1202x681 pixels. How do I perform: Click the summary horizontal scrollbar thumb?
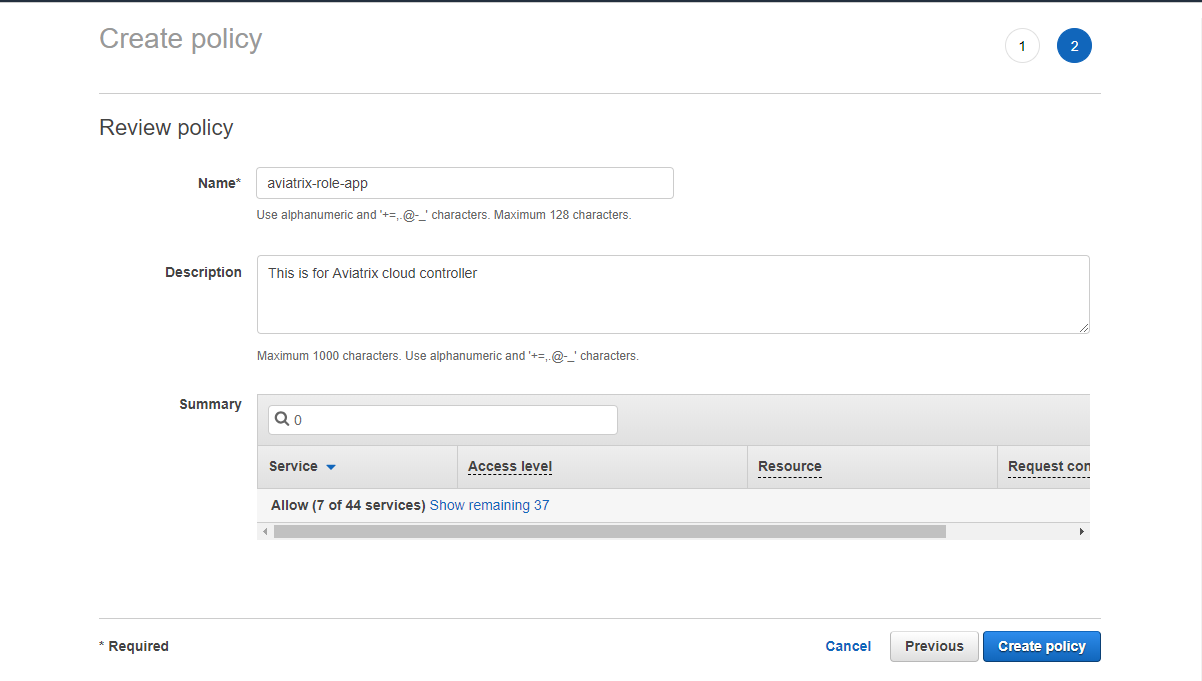(x=609, y=532)
